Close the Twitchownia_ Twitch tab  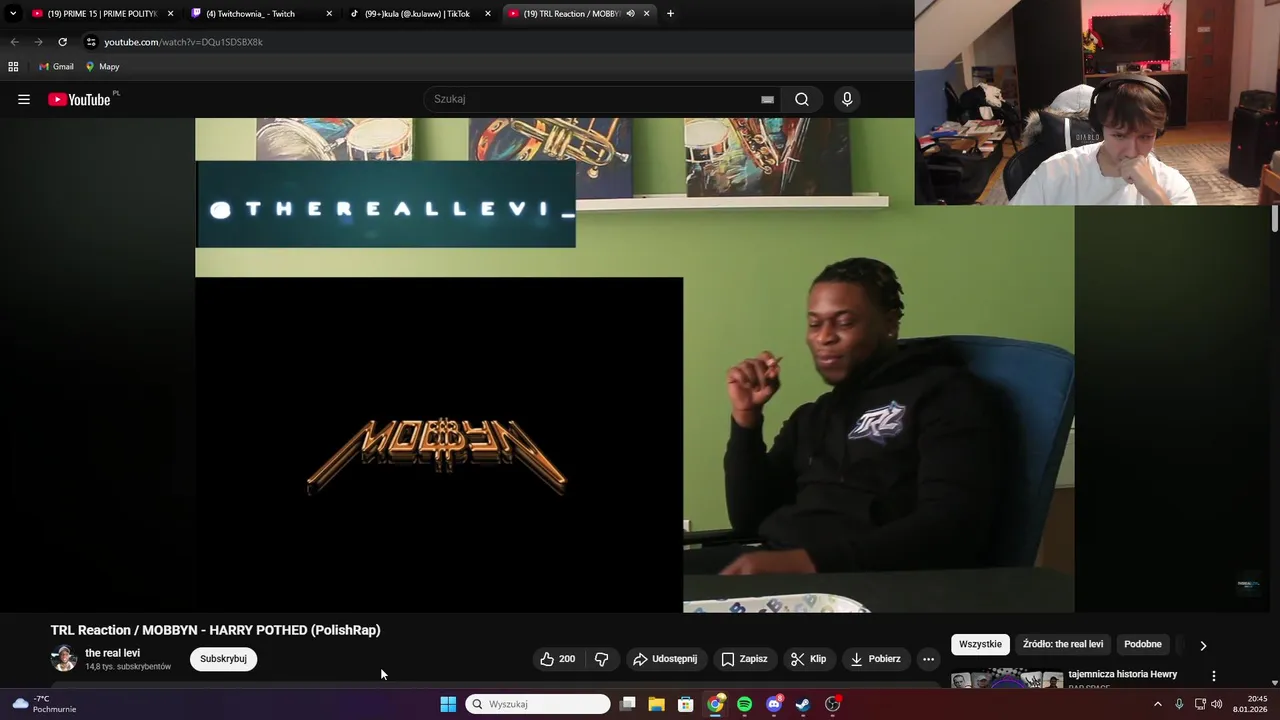pos(329,14)
